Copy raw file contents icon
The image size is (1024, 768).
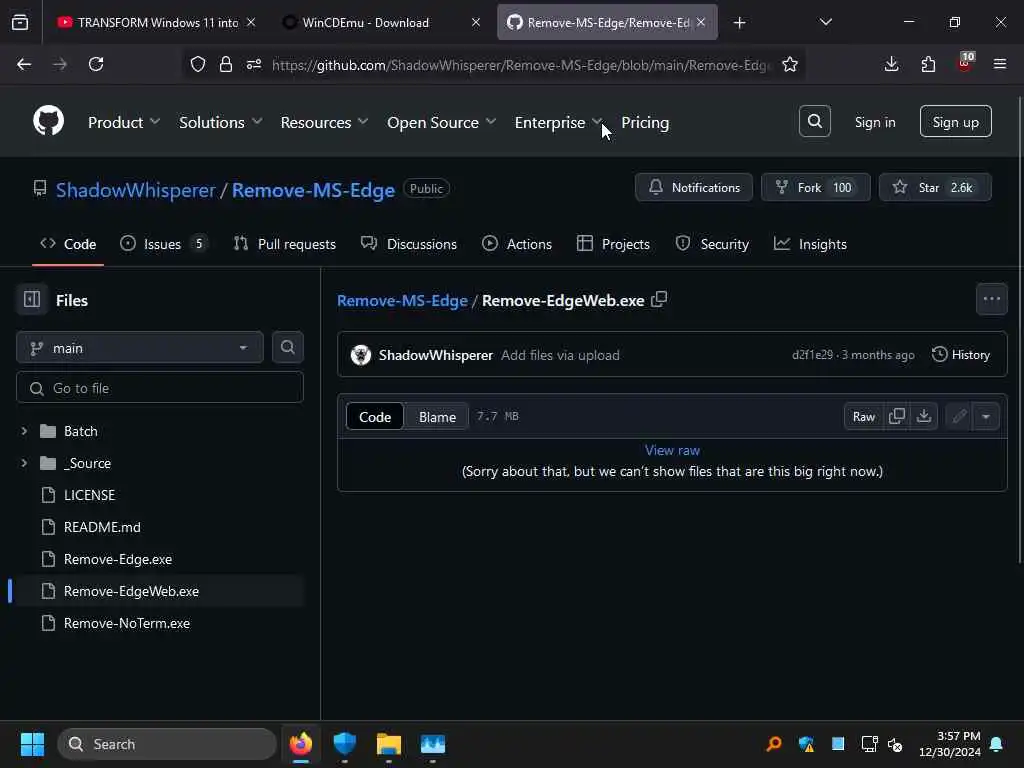897,416
